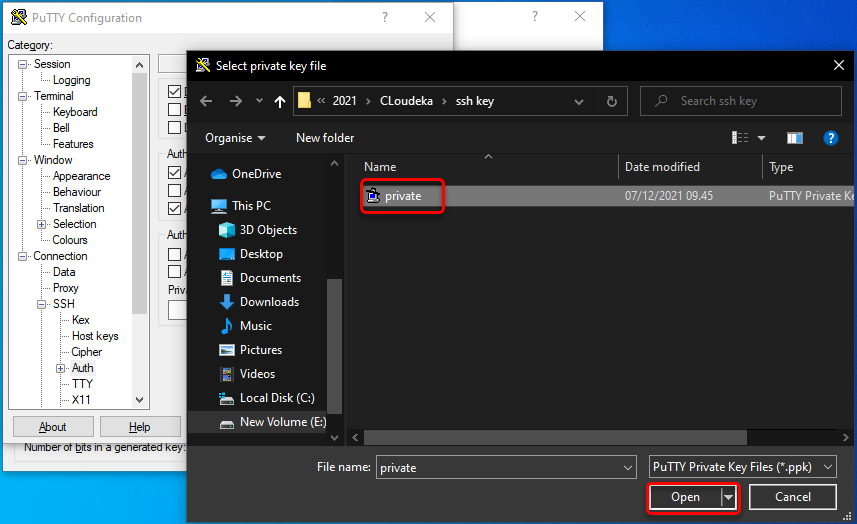Expand the Auth tree node
The width and height of the screenshot is (857, 524).
(61, 368)
